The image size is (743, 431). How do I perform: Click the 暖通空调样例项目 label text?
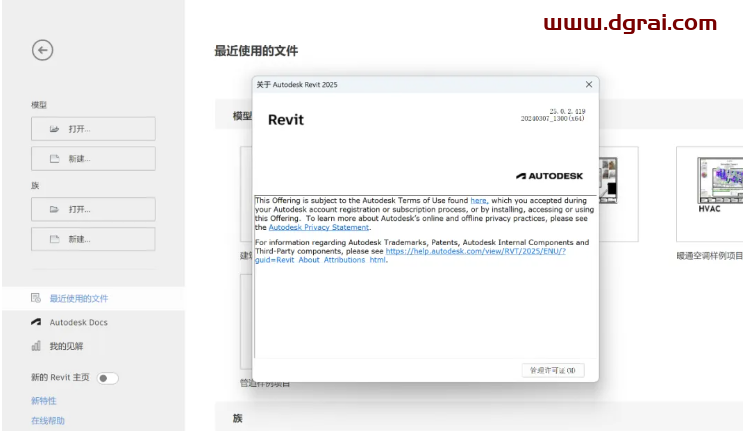[709, 256]
